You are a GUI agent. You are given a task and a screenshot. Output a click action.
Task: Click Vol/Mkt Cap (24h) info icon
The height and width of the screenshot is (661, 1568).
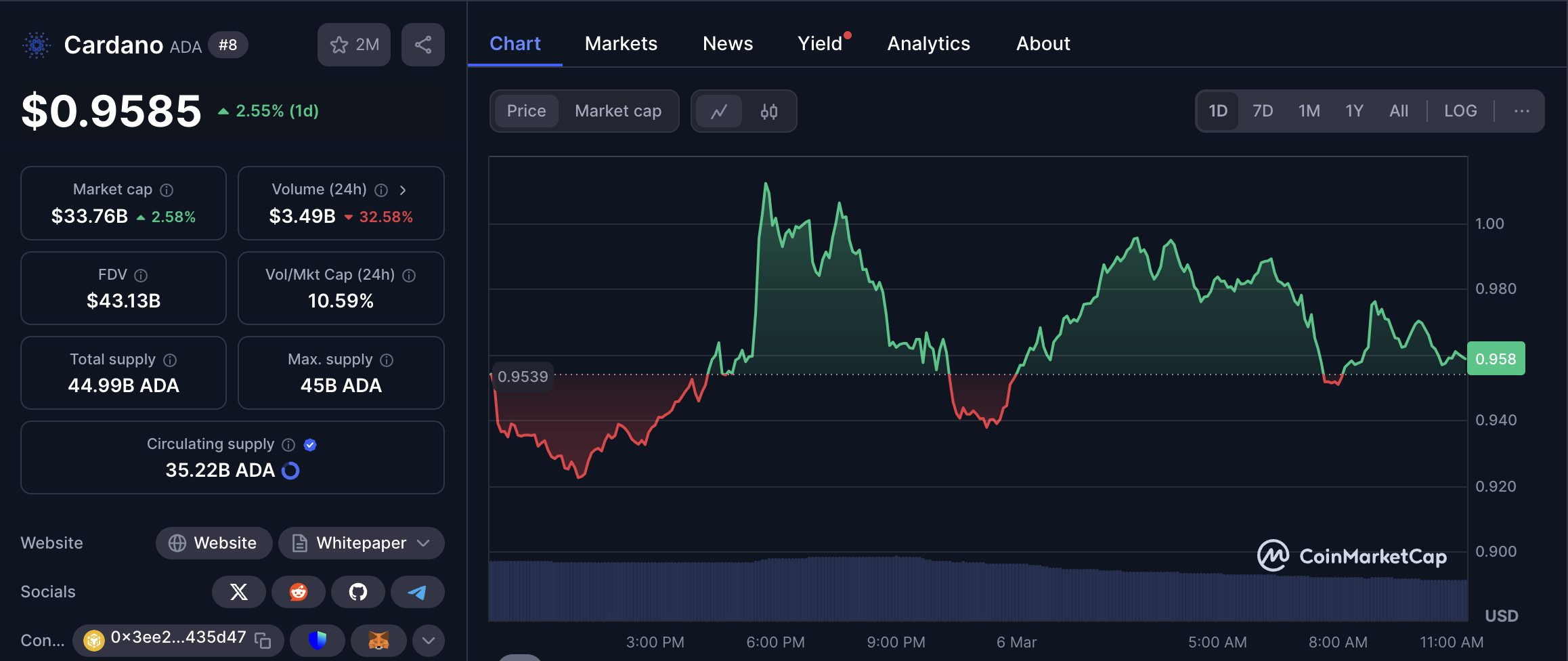point(409,276)
